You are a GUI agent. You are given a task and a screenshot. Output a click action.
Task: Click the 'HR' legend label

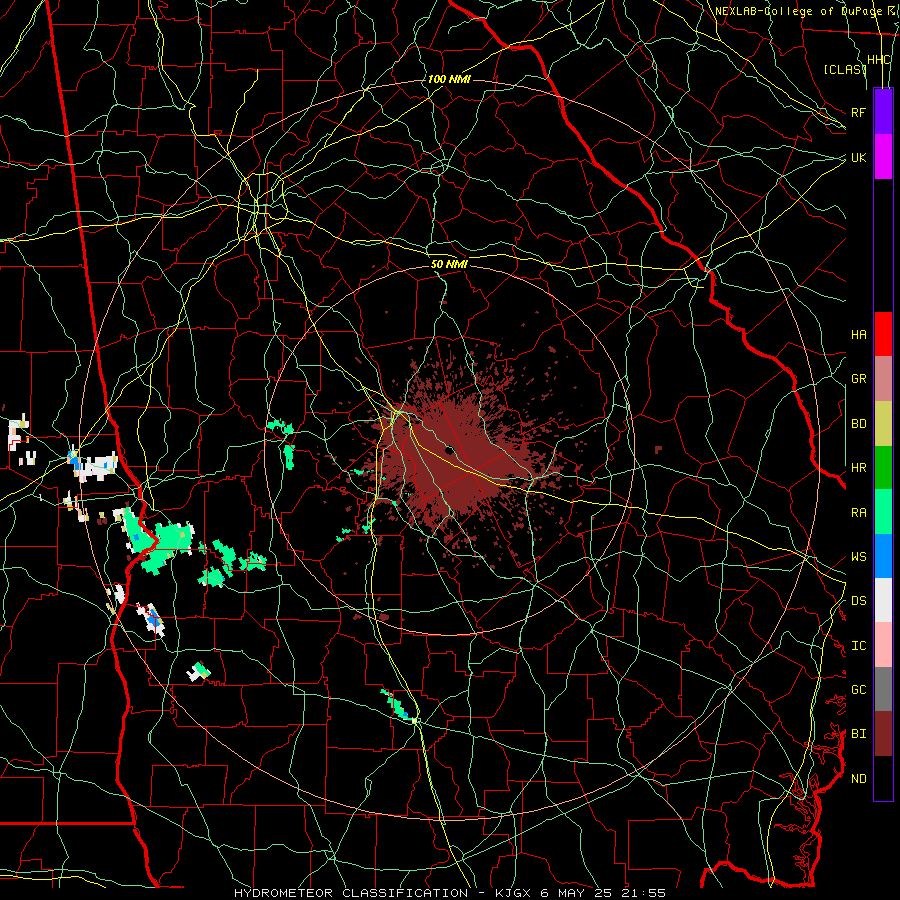858,468
